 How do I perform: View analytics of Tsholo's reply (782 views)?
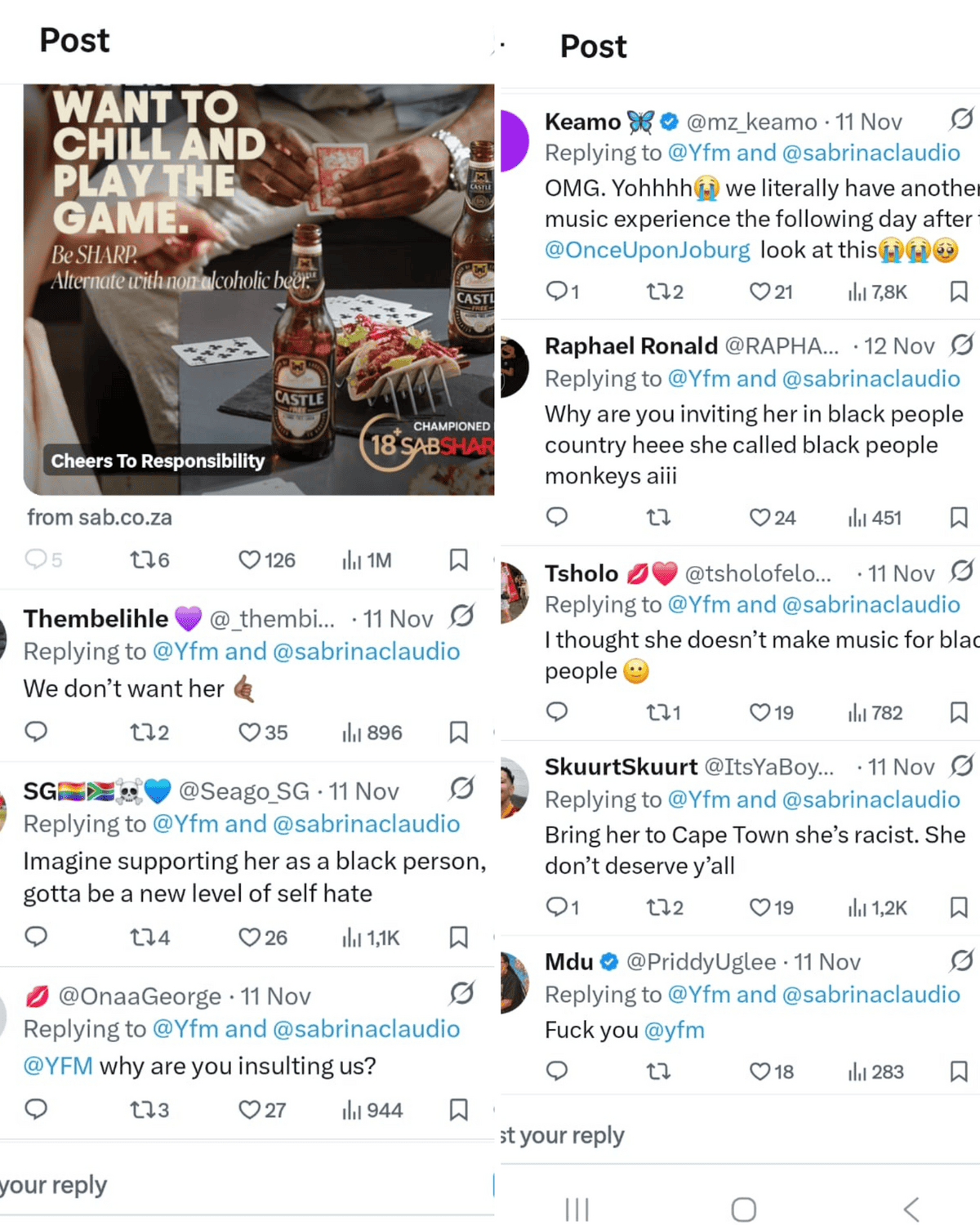point(875,712)
